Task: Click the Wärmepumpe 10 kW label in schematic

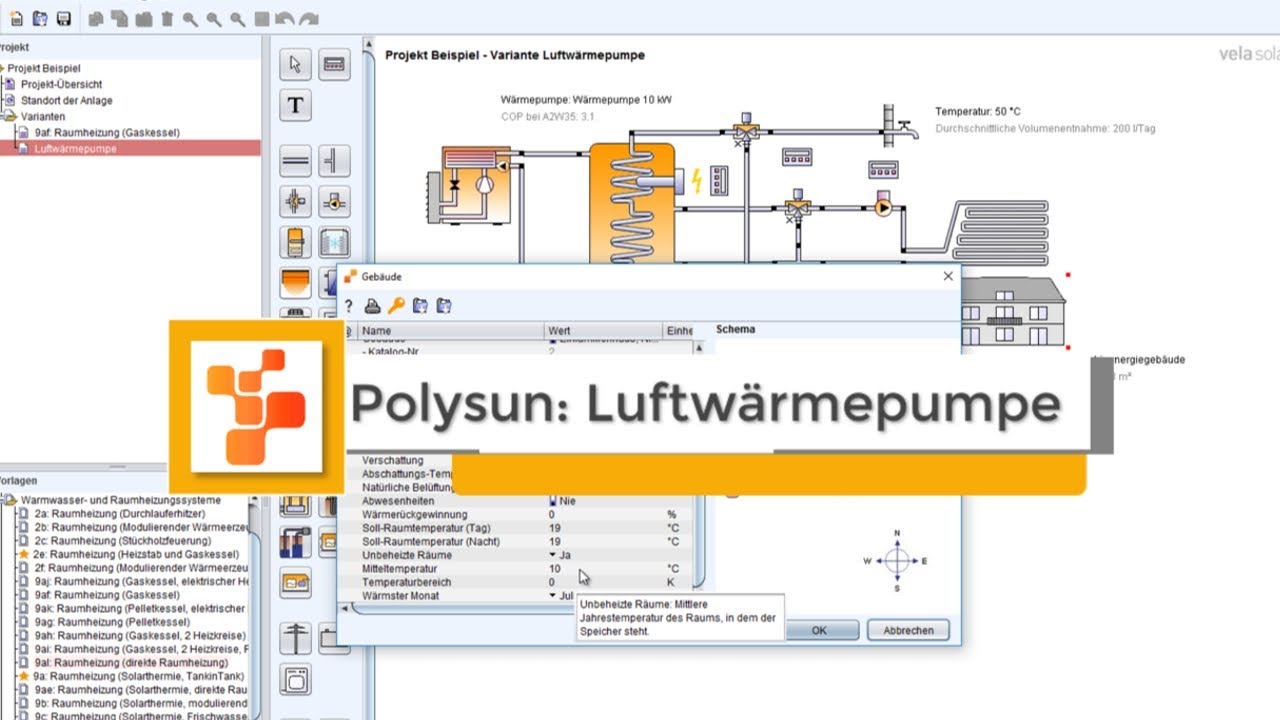Action: (586, 100)
